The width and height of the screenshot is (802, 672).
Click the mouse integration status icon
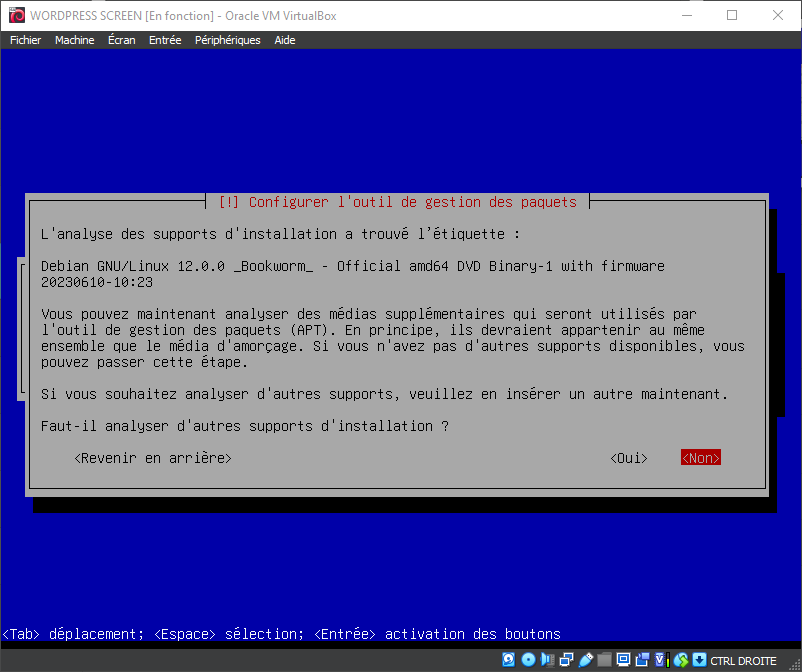tap(680, 660)
